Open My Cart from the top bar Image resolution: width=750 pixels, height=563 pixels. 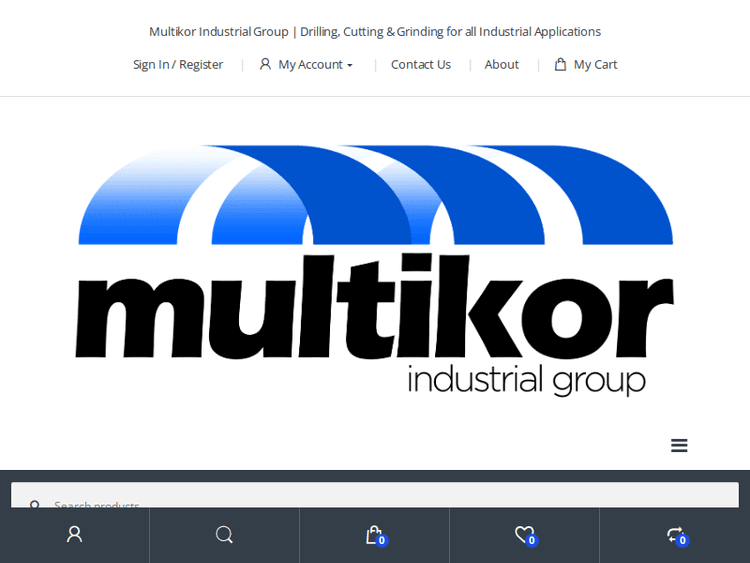pos(596,65)
